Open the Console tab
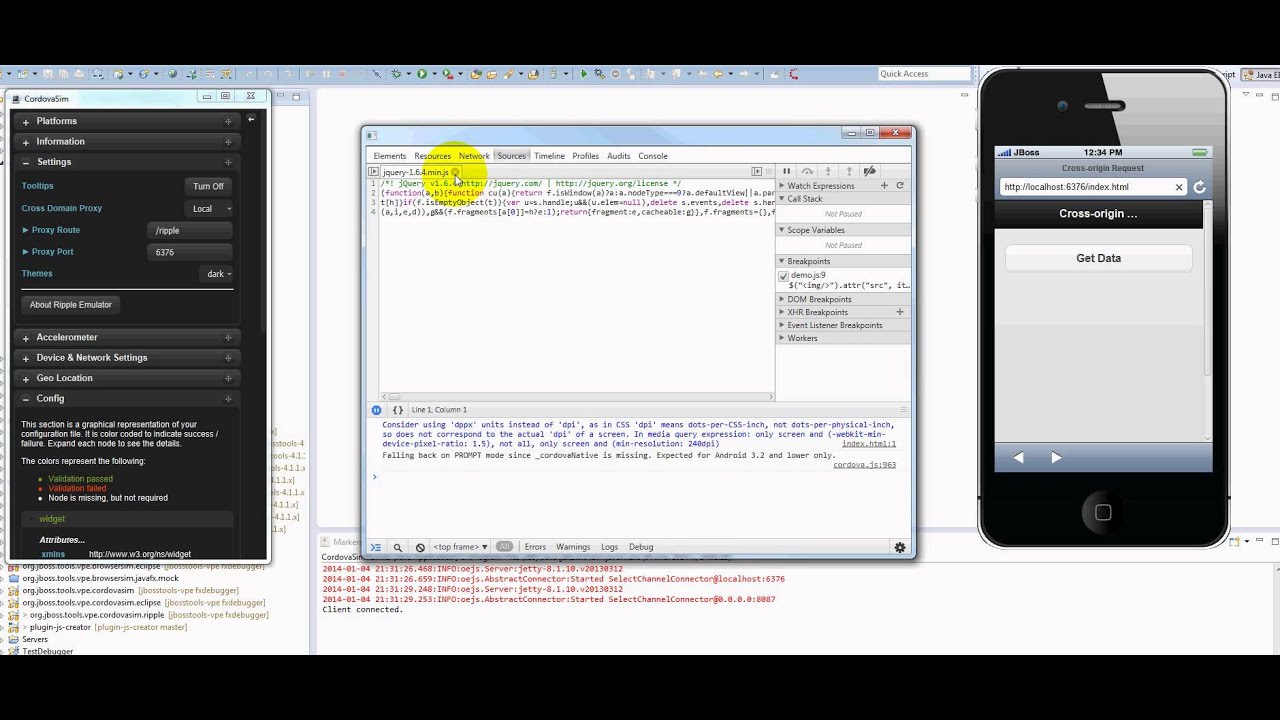 (653, 156)
